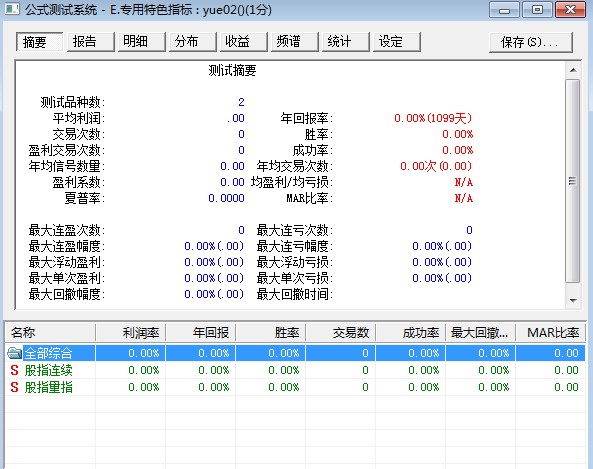Click the summary panel scroll-down arrow

(x=573, y=300)
